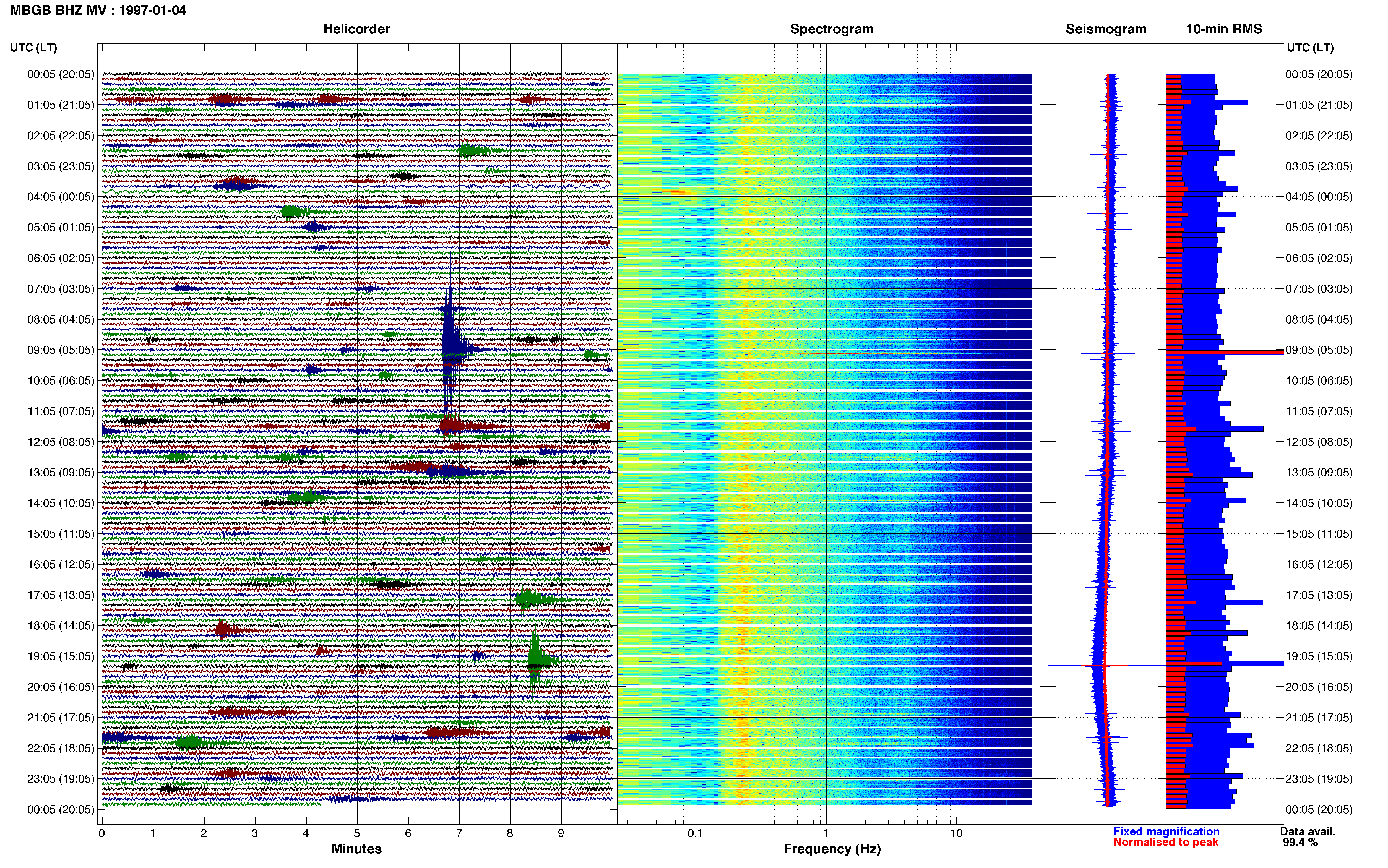Click the 'Spectrogram' panel heading

pyautogui.click(x=832, y=29)
